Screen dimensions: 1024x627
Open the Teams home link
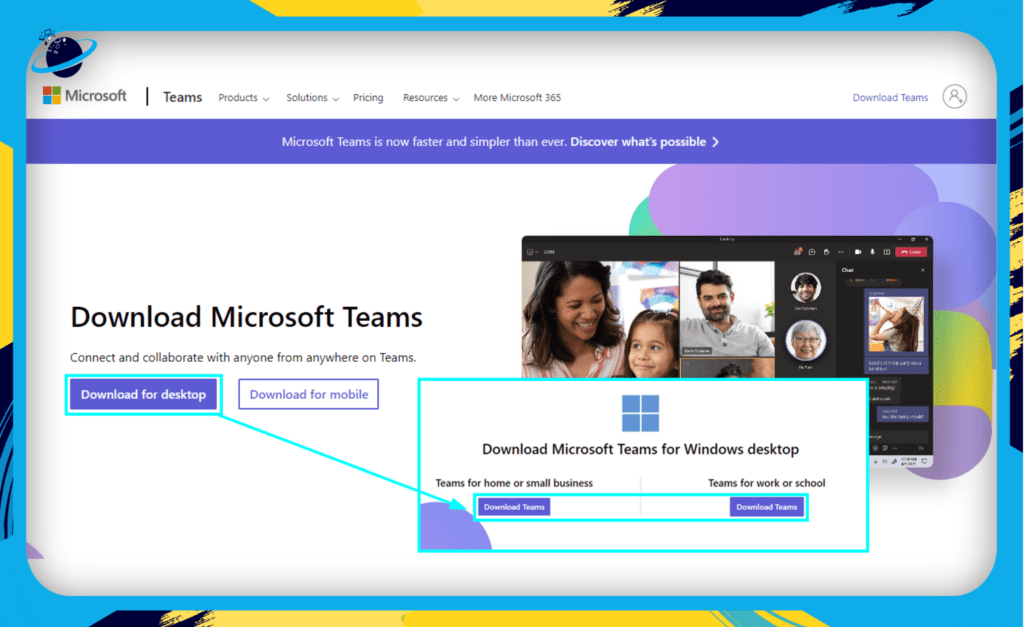tap(182, 97)
